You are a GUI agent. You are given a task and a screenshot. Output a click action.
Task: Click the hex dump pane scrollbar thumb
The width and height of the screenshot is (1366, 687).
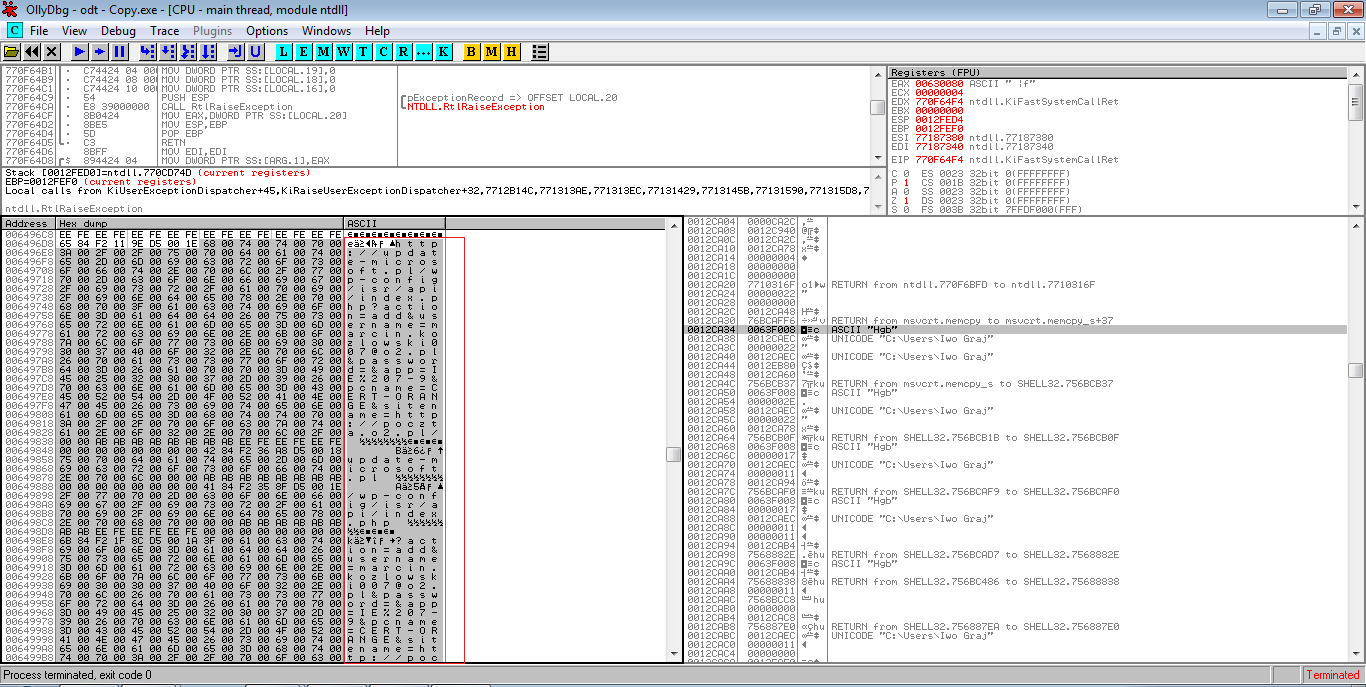(x=674, y=454)
